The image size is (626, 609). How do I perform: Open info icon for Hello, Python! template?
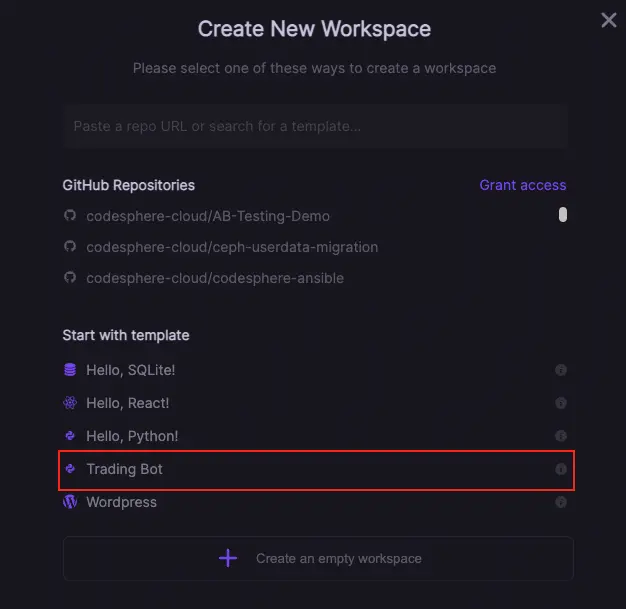(x=561, y=436)
